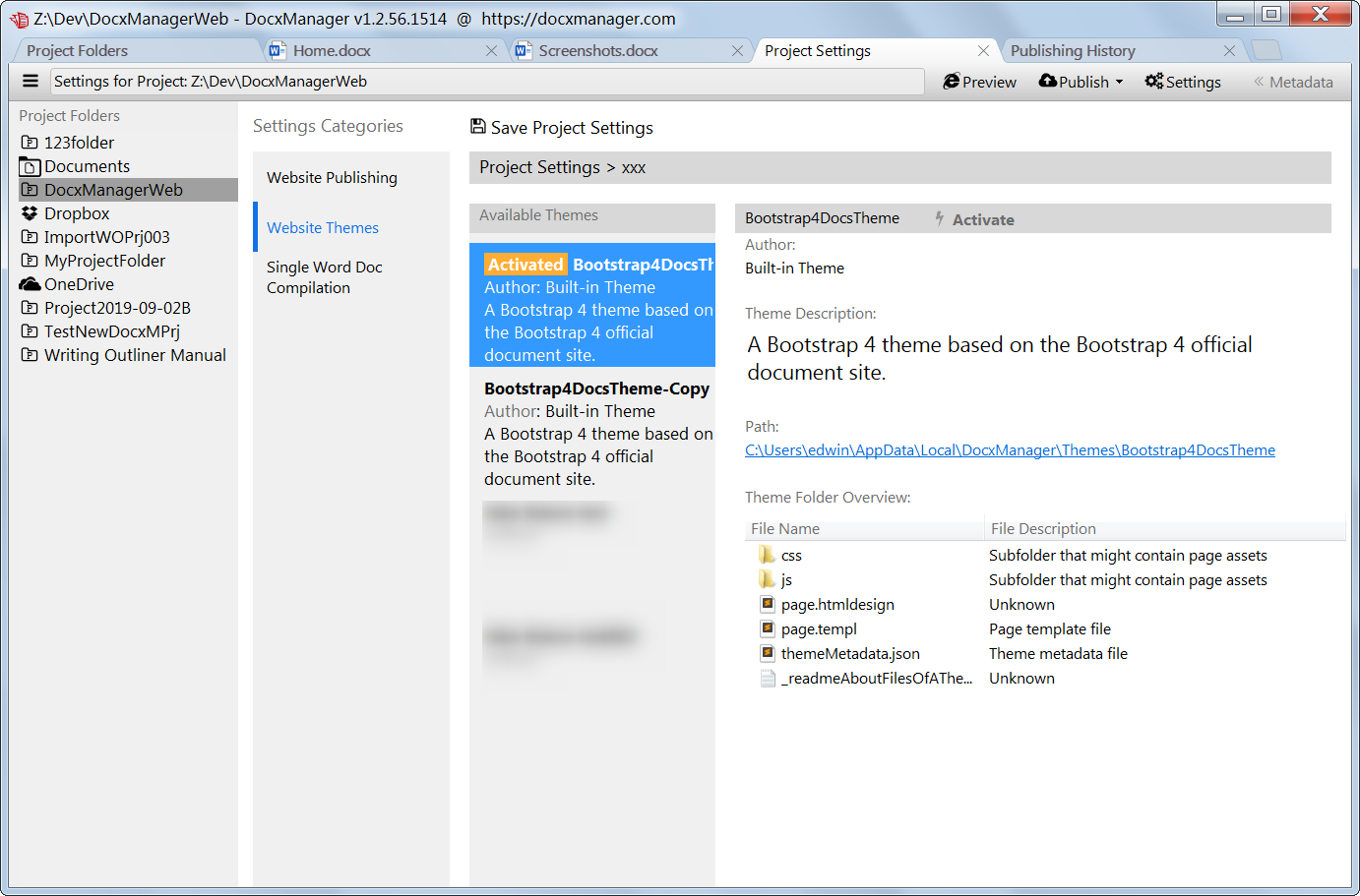This screenshot has height=896, width=1360.
Task: Open Website Publishing settings category
Action: click(351, 177)
